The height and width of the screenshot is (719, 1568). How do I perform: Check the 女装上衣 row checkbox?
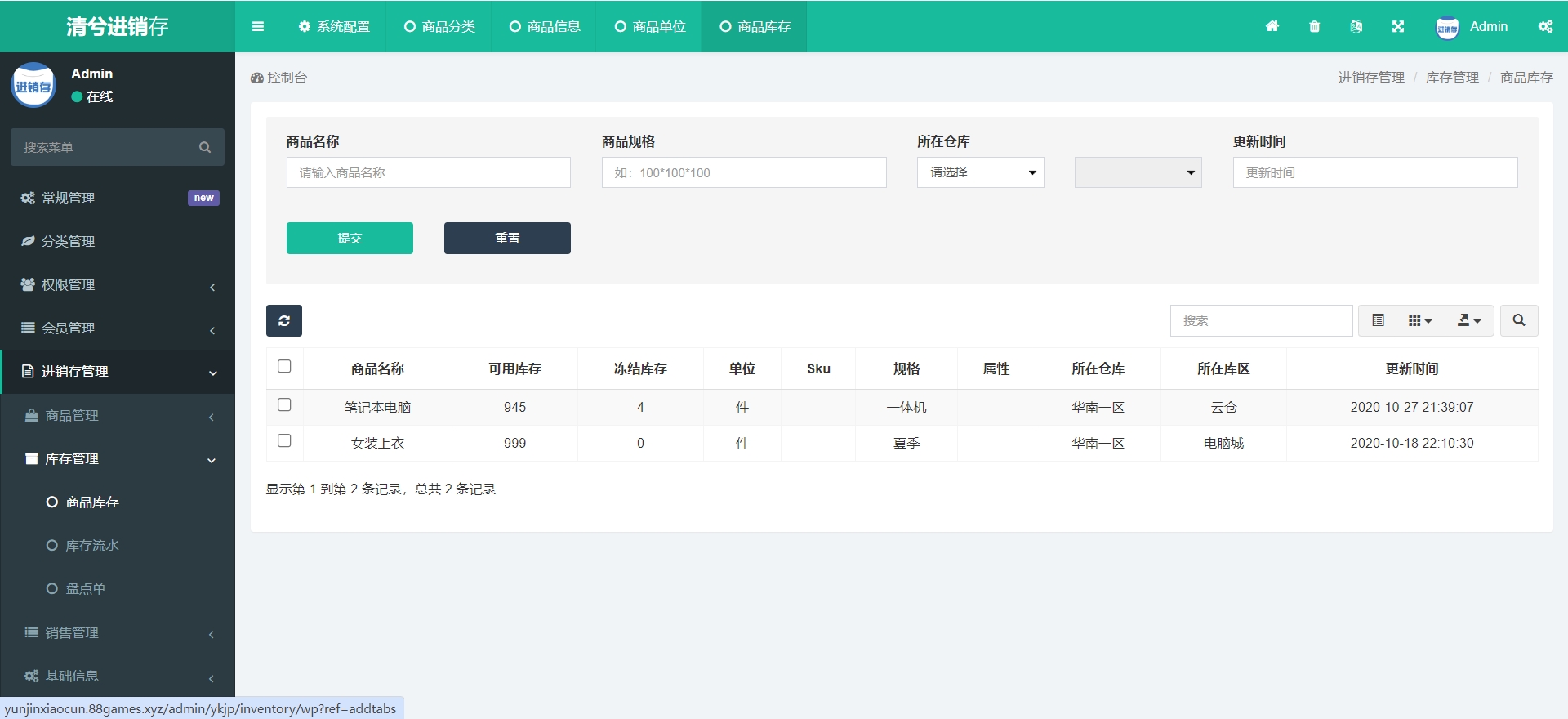[x=284, y=440]
